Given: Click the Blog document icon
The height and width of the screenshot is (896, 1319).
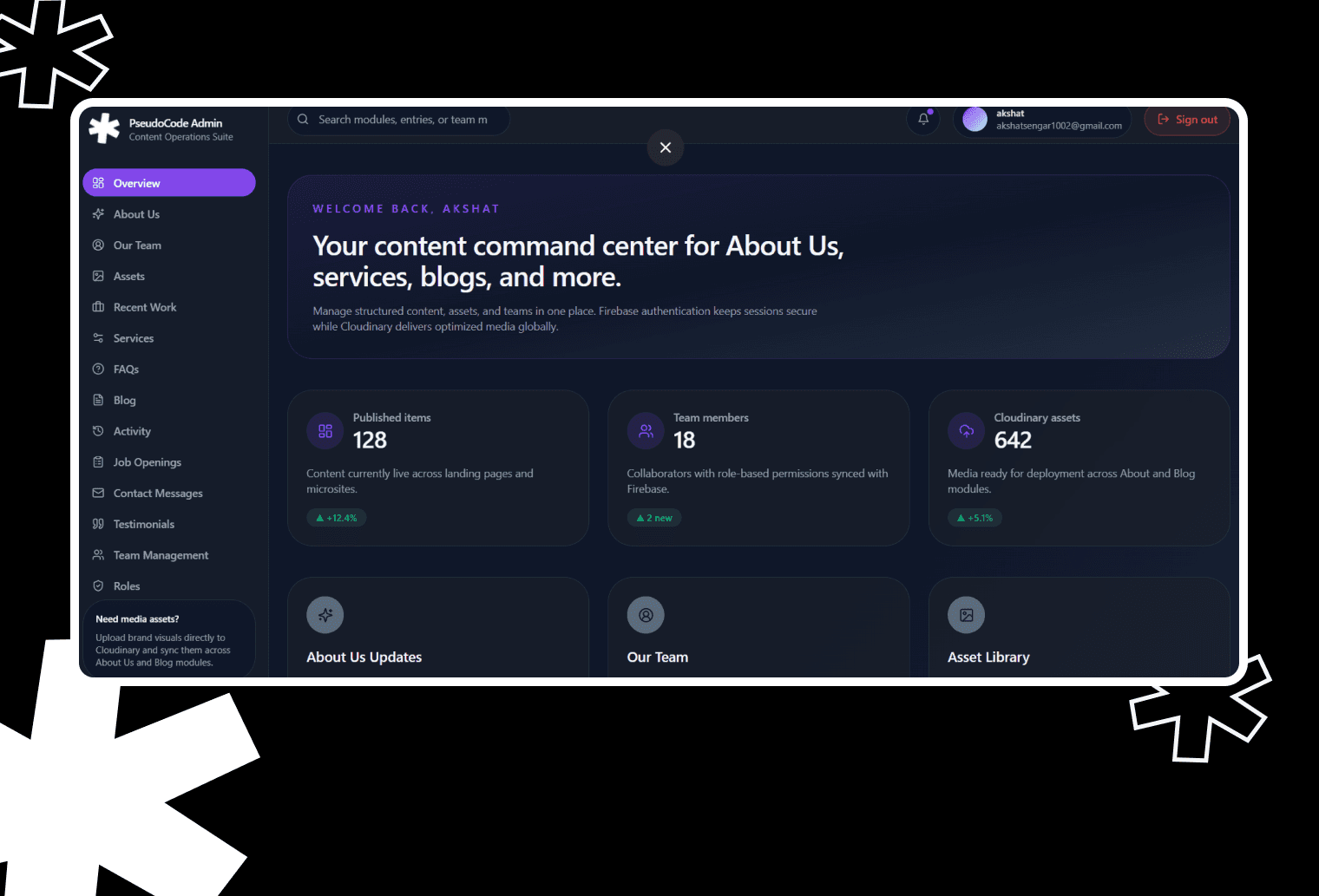Looking at the screenshot, I should [x=98, y=400].
